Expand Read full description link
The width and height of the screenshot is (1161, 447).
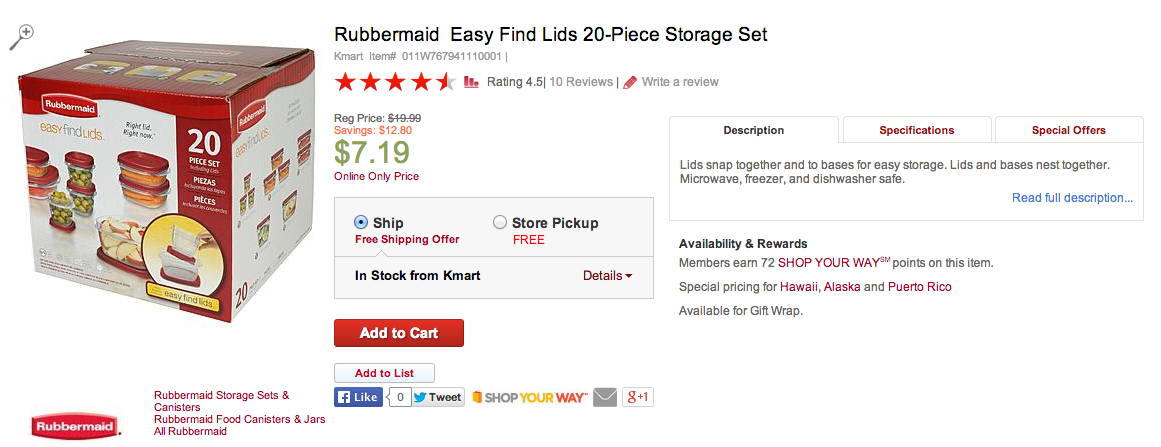coord(1072,198)
